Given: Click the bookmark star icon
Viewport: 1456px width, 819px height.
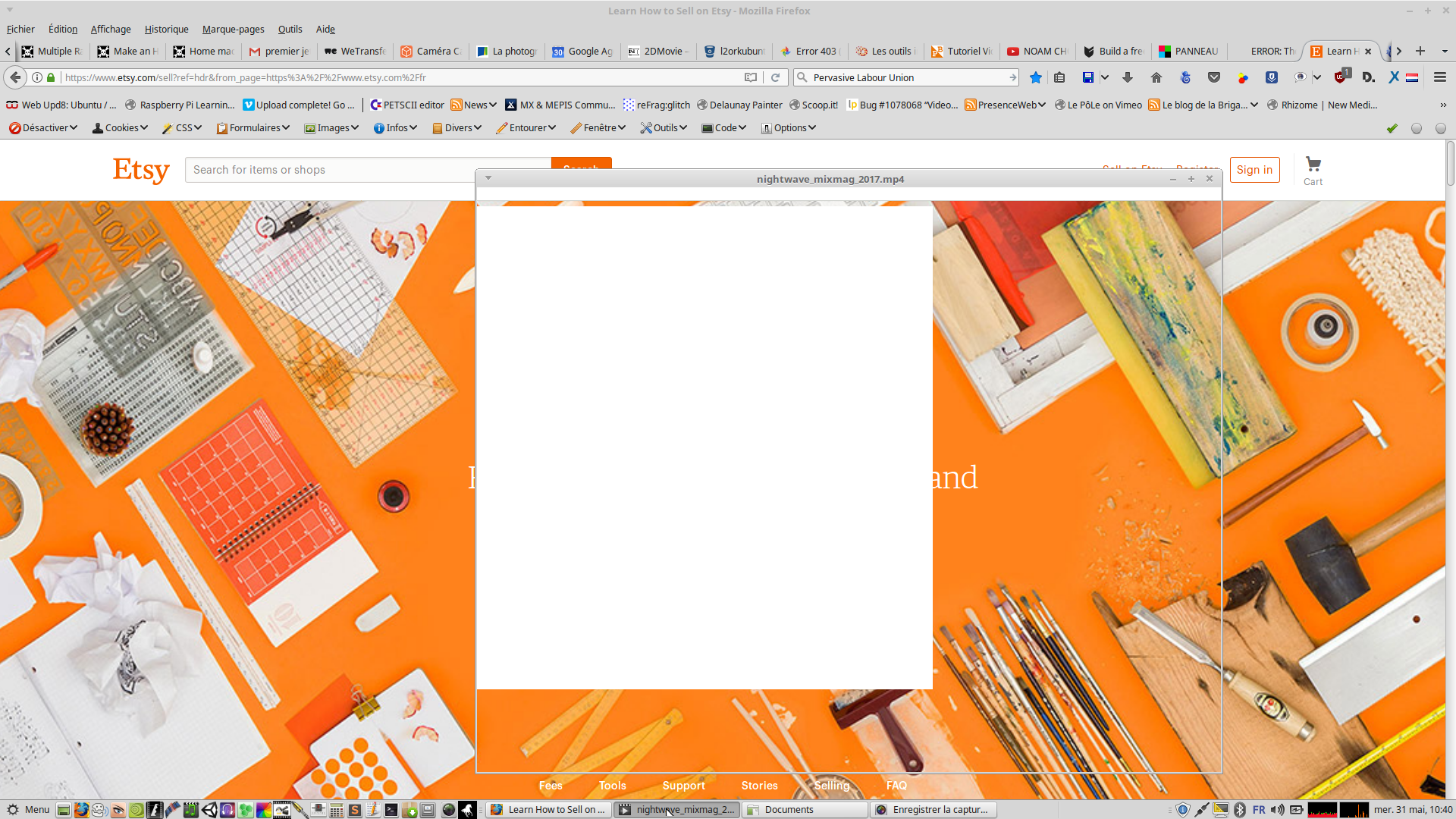Looking at the screenshot, I should click(x=1036, y=77).
